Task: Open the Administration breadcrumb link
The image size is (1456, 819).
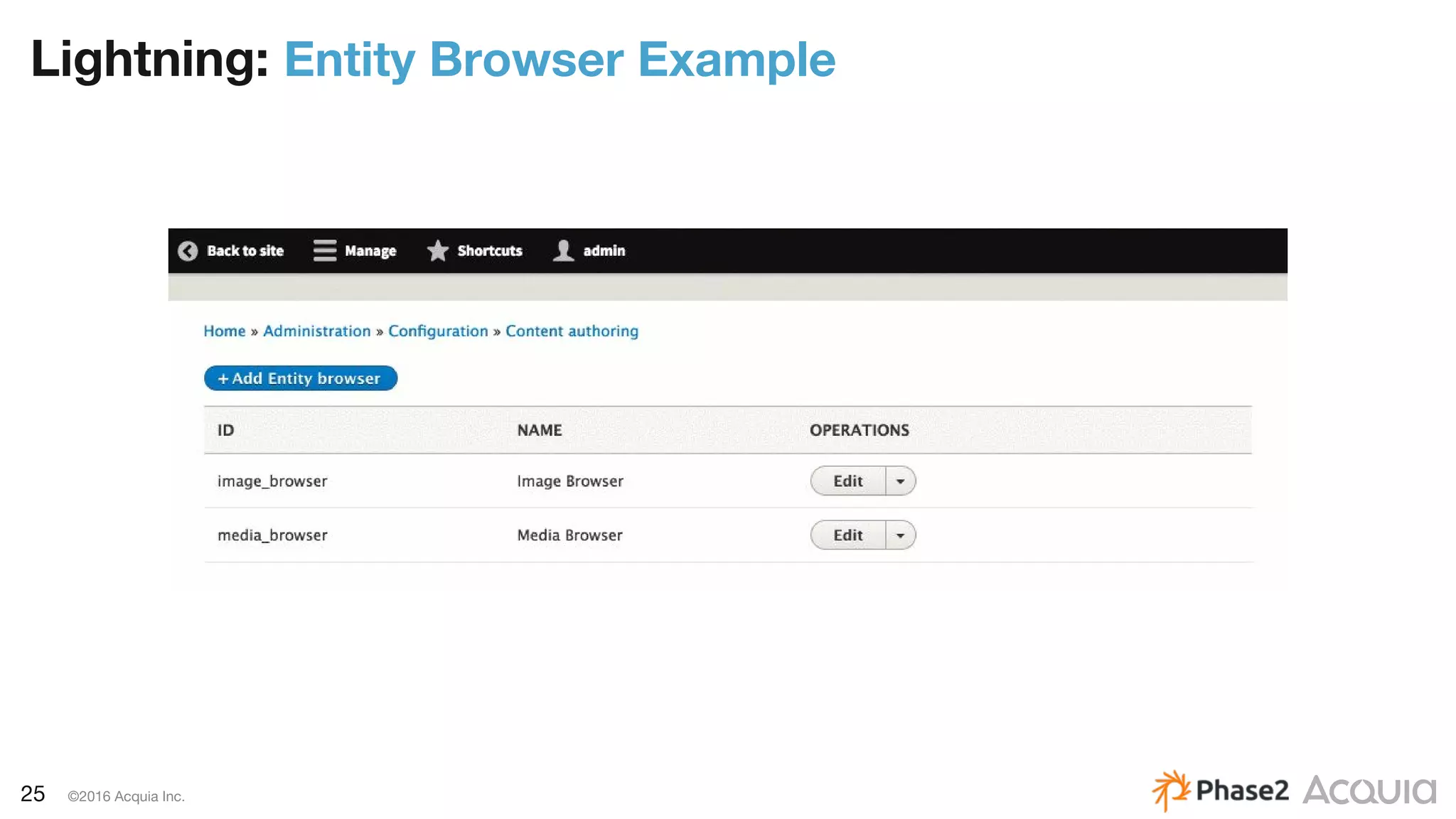Action: point(317,331)
